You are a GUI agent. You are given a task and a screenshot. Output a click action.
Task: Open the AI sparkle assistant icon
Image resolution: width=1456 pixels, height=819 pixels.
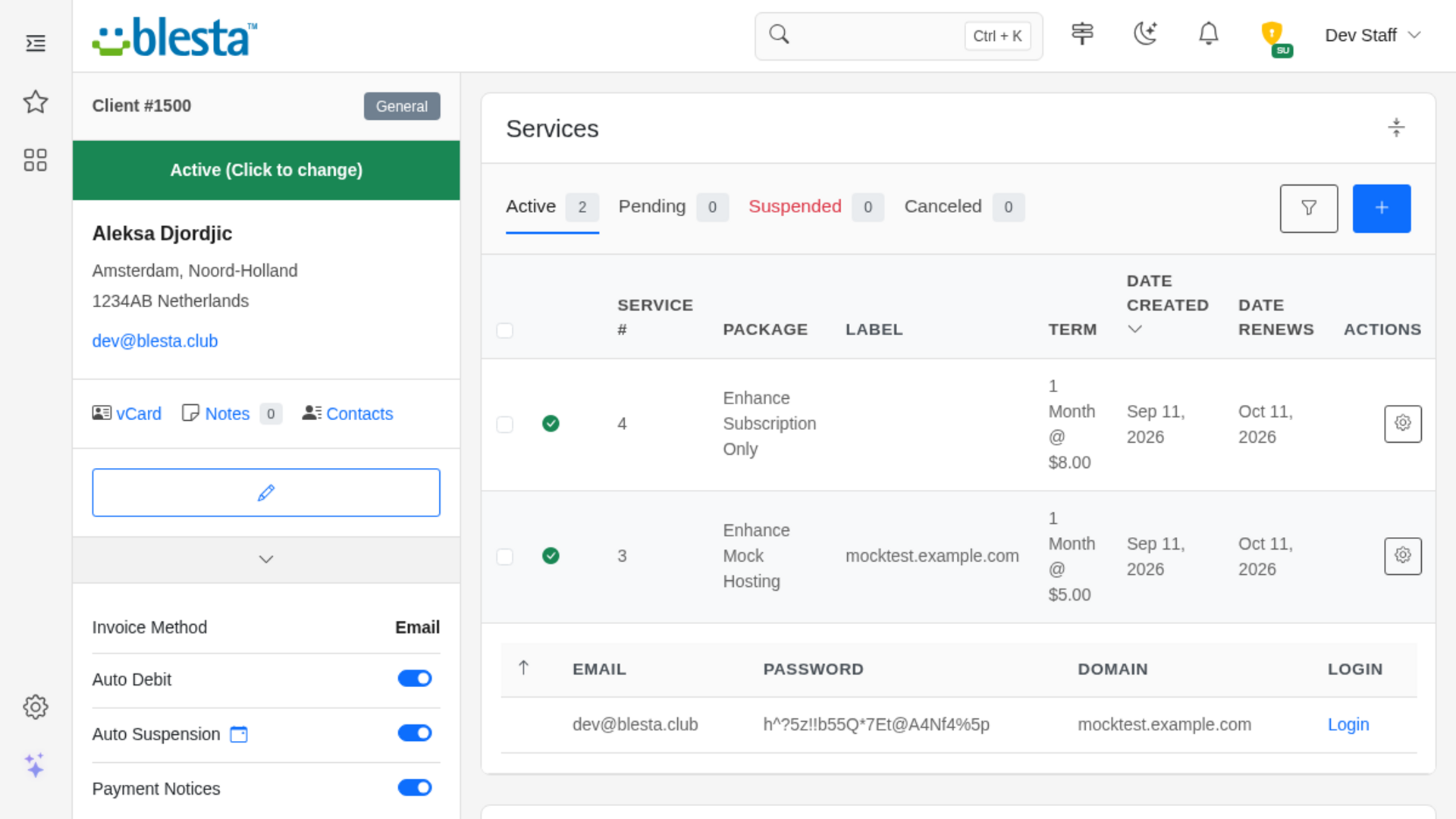coord(36,765)
